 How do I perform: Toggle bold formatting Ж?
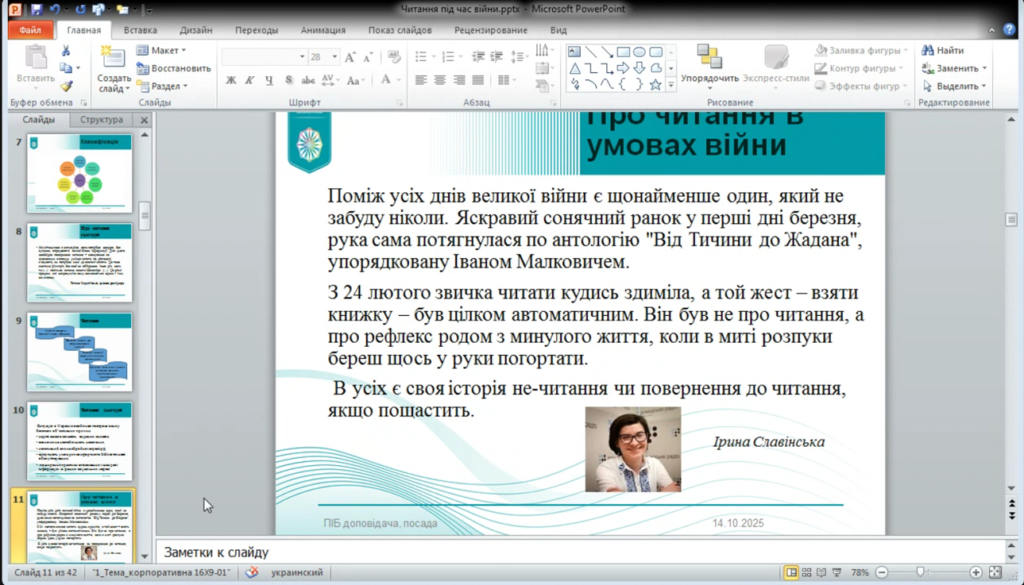pos(230,80)
